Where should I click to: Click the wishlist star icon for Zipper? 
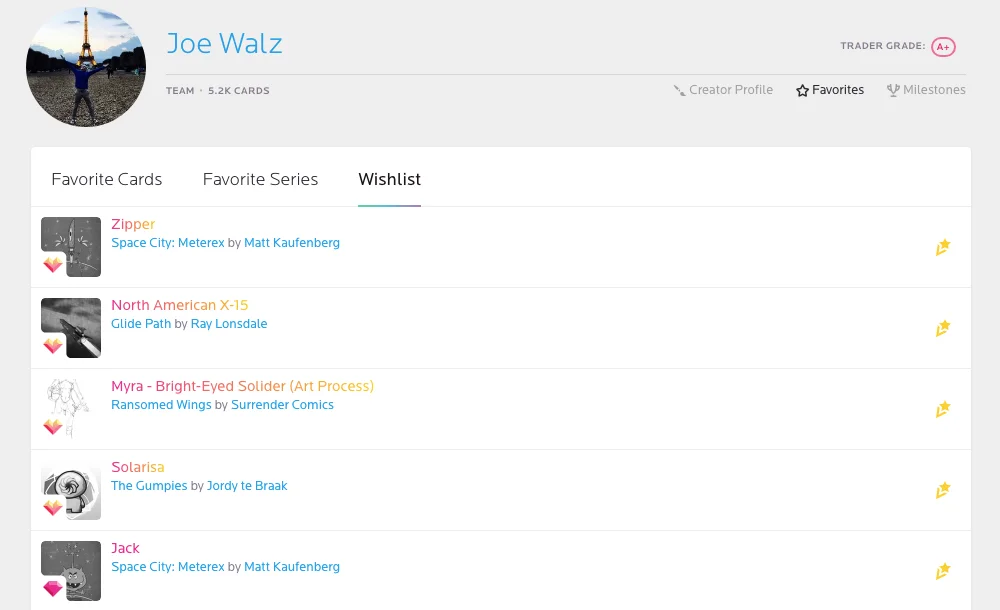coord(943,247)
